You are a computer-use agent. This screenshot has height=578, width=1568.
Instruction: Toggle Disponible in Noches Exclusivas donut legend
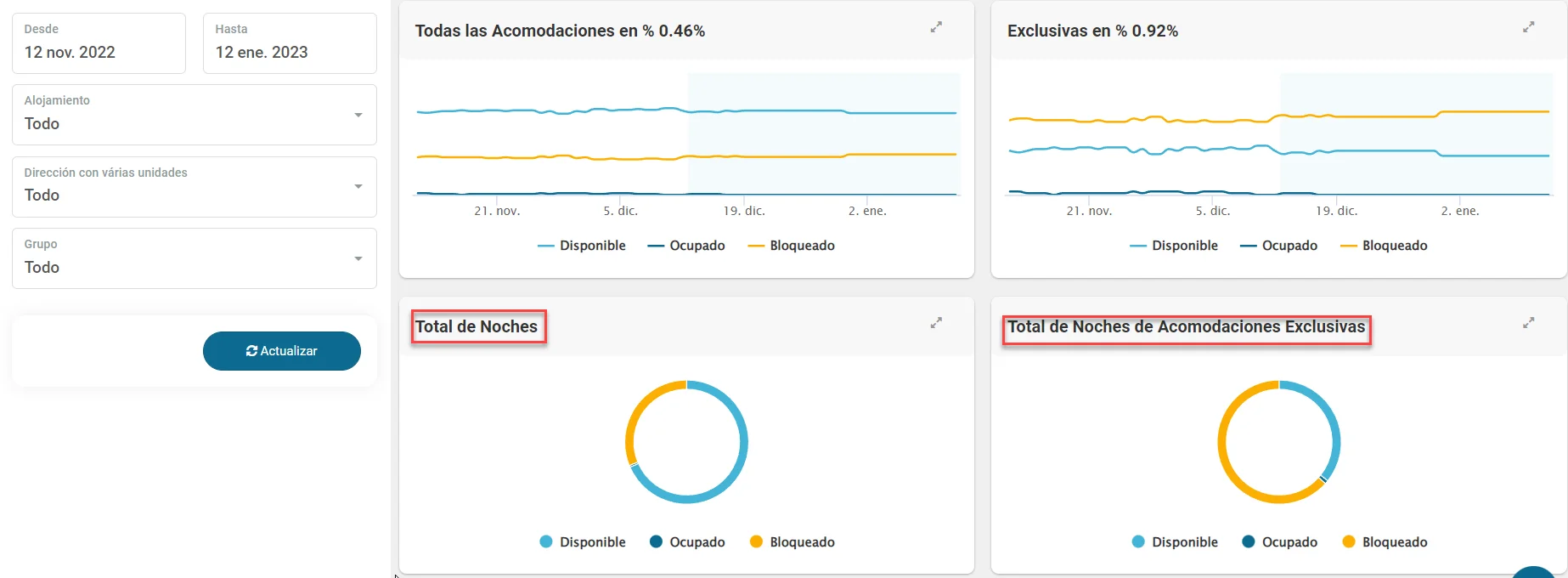point(1175,542)
